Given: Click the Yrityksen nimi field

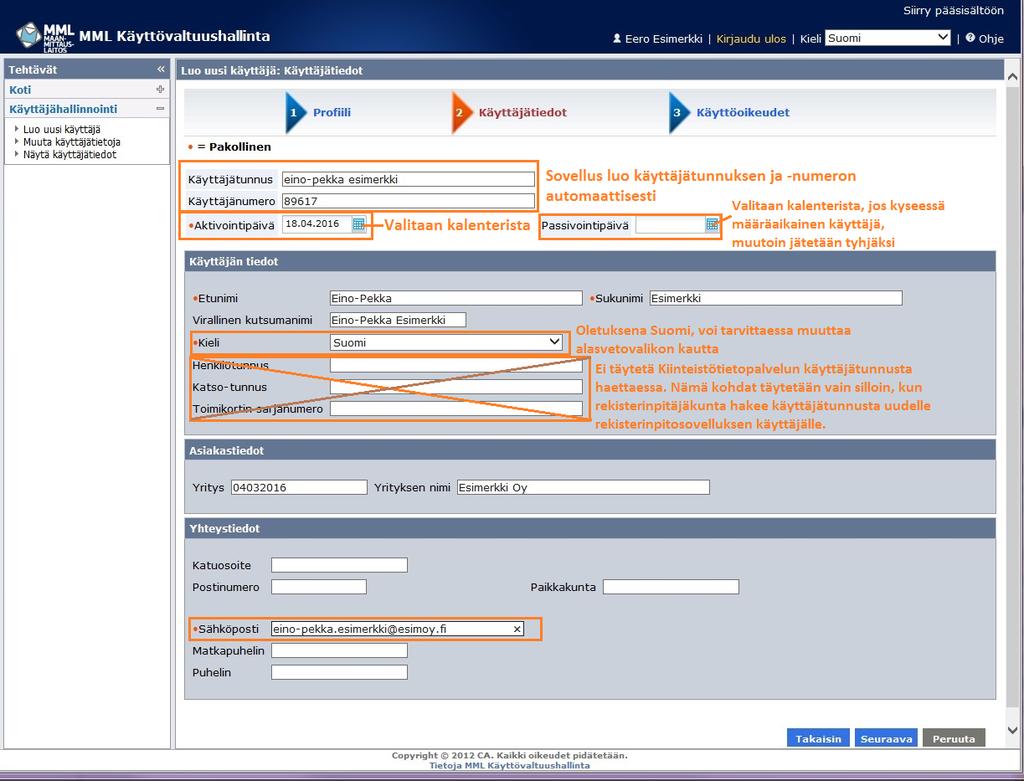Looking at the screenshot, I should [583, 487].
